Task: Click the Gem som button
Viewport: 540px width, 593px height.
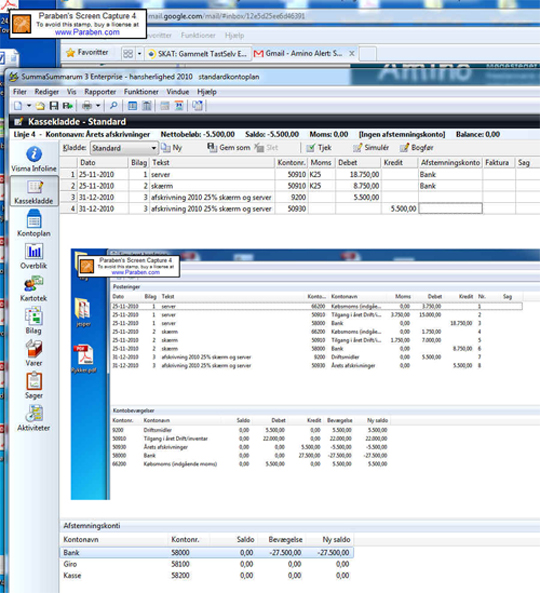Action: tap(230, 147)
